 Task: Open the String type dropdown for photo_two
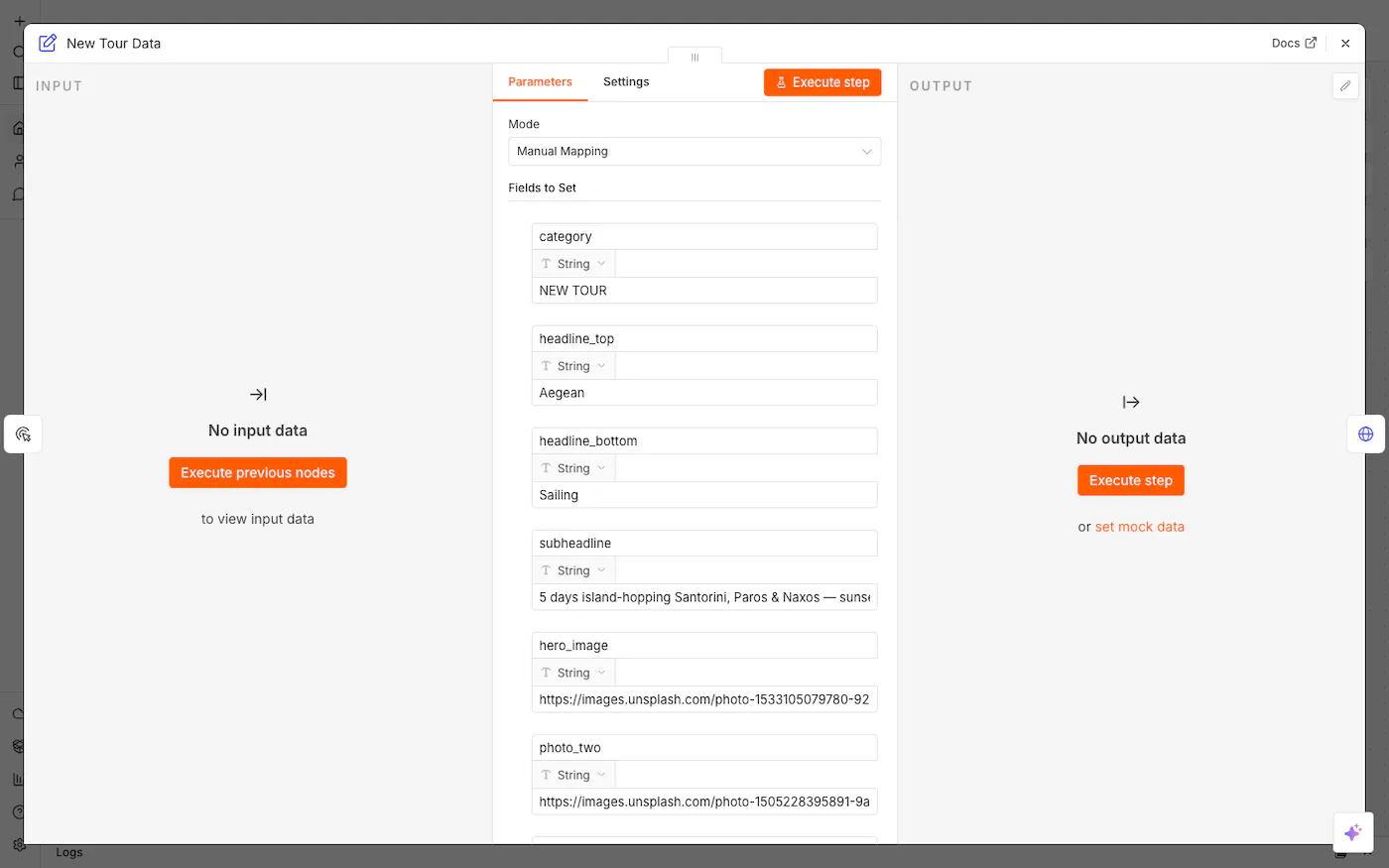(573, 775)
